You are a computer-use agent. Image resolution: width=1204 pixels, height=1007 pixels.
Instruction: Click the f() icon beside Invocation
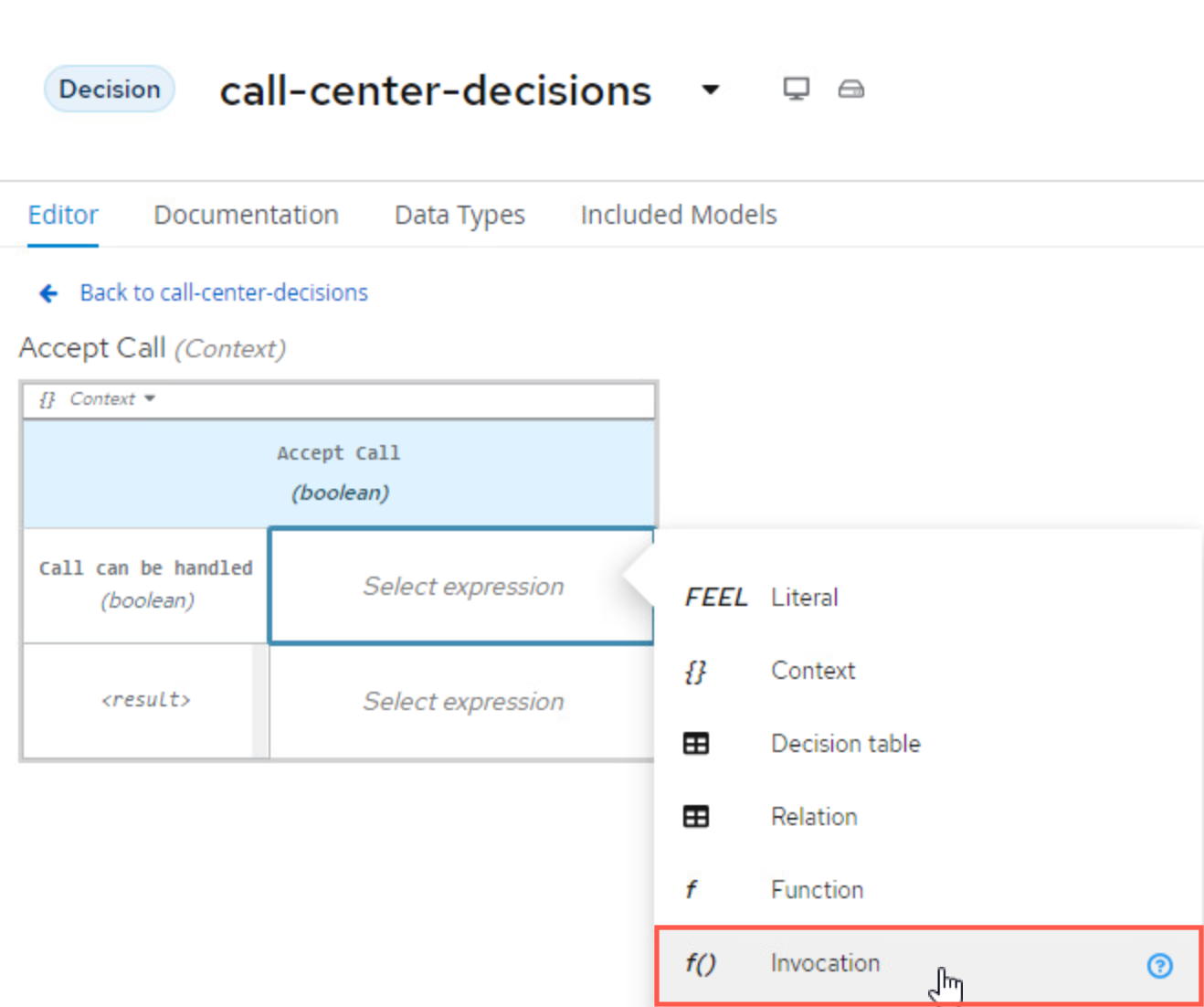point(701,963)
